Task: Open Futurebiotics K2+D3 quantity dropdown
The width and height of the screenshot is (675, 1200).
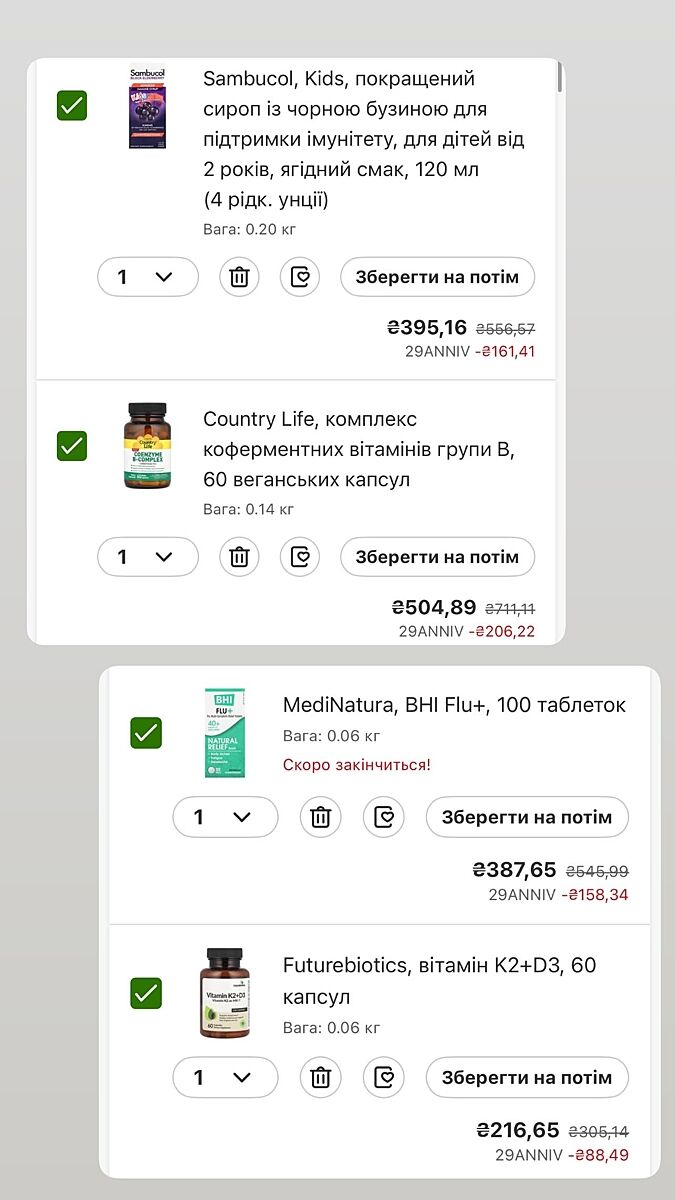Action: (x=225, y=1077)
